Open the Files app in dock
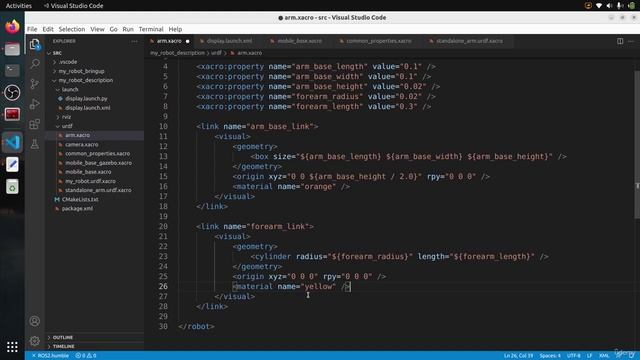Screen dimensions: 640x360 coord(12,49)
